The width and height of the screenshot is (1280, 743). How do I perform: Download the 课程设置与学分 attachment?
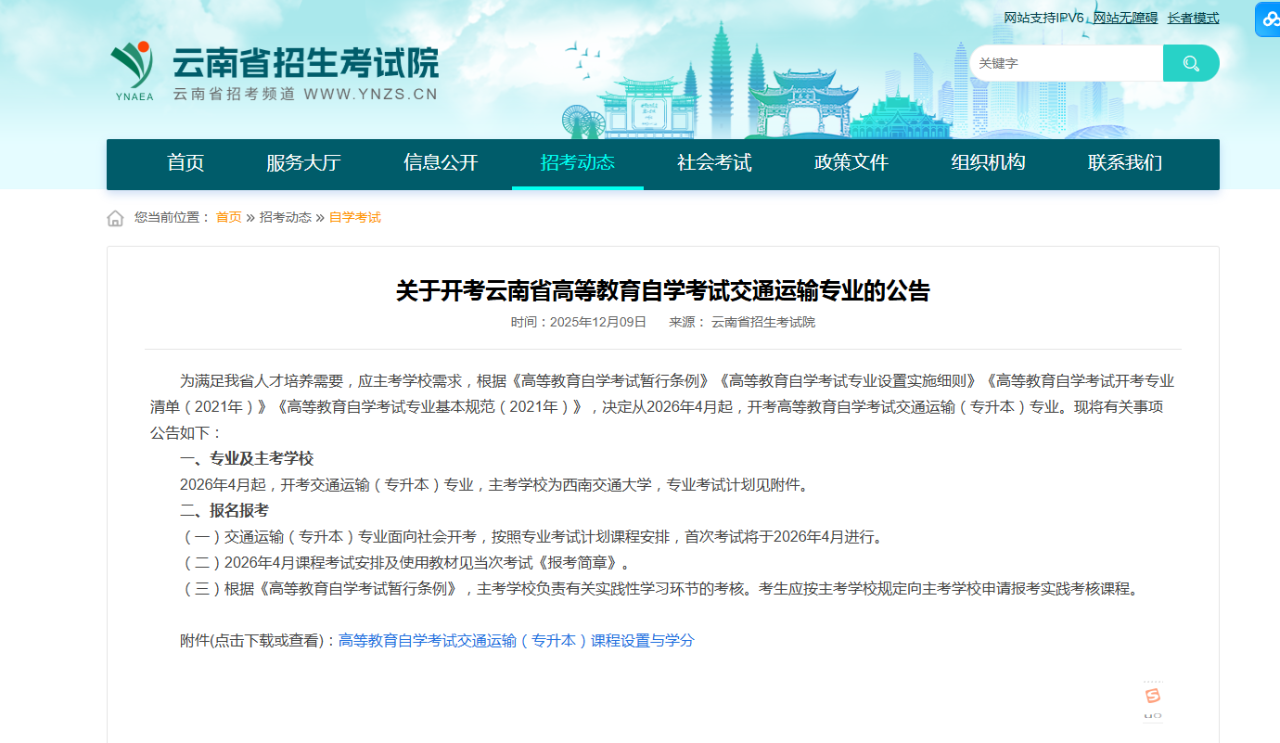coord(516,640)
